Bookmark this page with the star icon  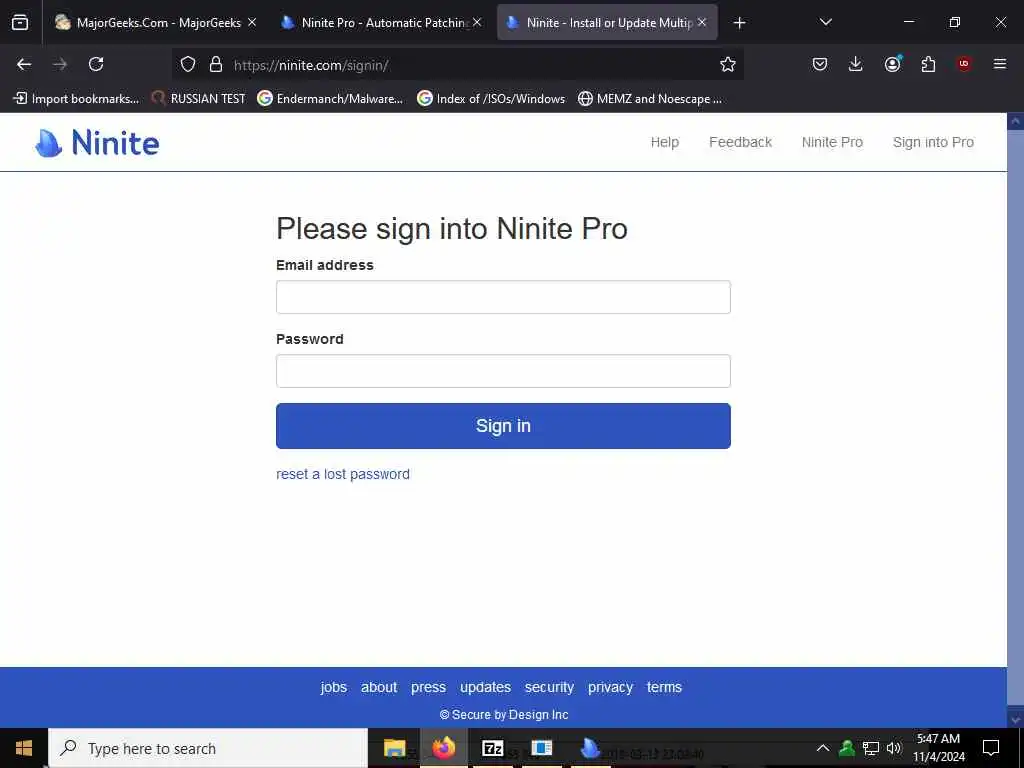click(x=728, y=64)
